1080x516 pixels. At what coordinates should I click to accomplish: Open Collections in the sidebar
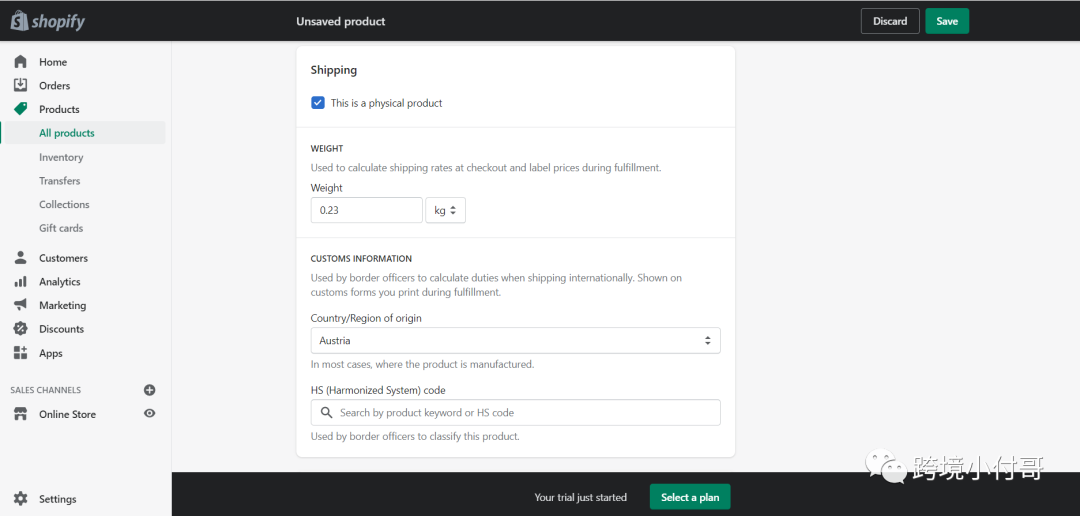tap(64, 204)
